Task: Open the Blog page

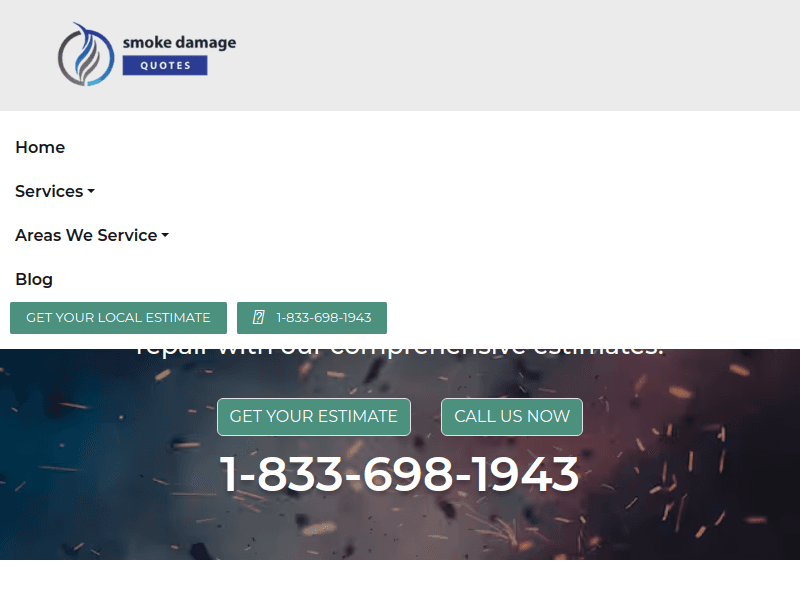Action: (34, 279)
